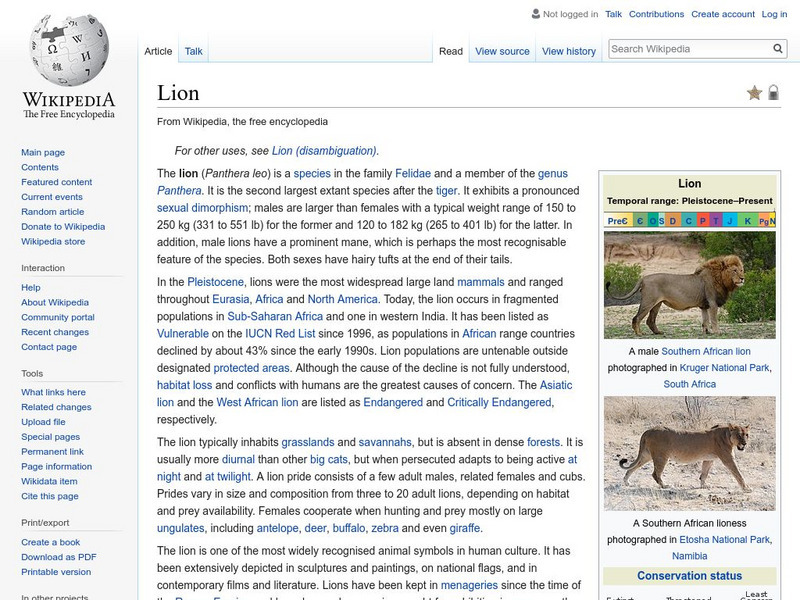
Task: Click Conservation status heading link
Action: pos(689,576)
